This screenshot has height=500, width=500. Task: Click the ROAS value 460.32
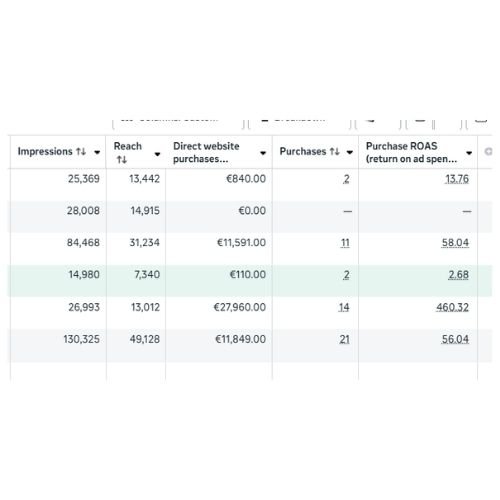tap(452, 307)
